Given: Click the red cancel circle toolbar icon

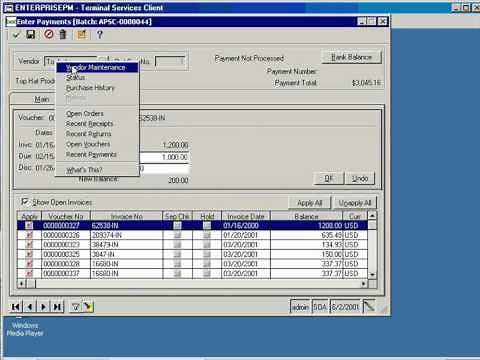Looking at the screenshot, I should [49, 34].
